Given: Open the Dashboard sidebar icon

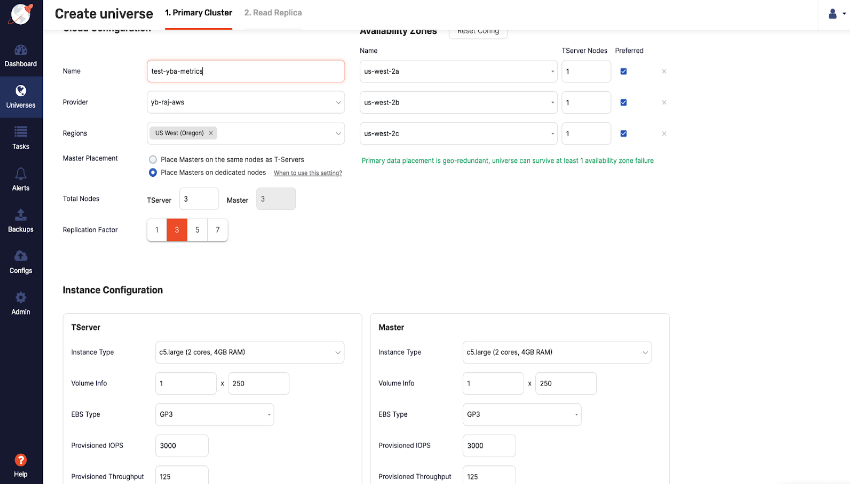Looking at the screenshot, I should pos(21,50).
